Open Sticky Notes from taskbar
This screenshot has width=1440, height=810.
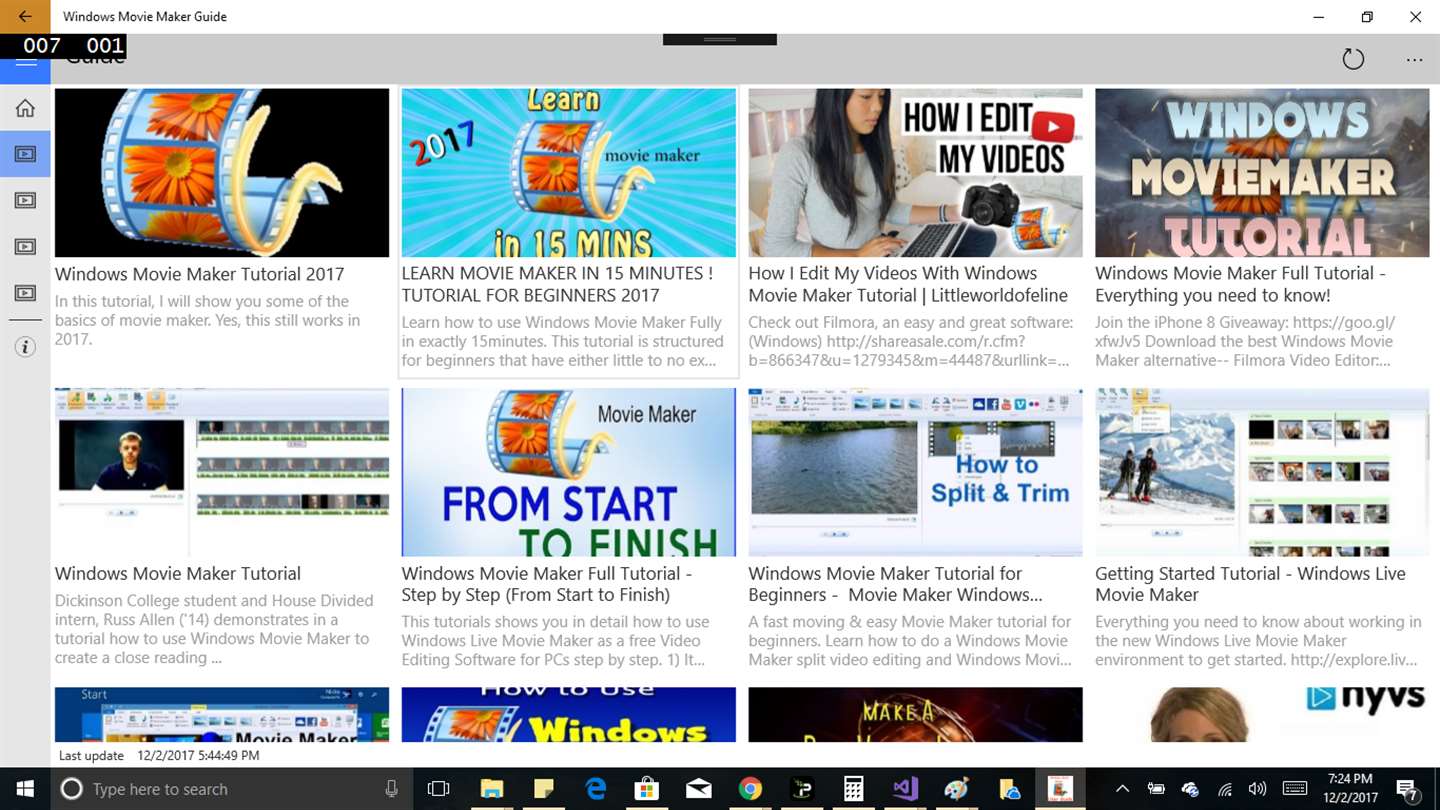pos(543,789)
